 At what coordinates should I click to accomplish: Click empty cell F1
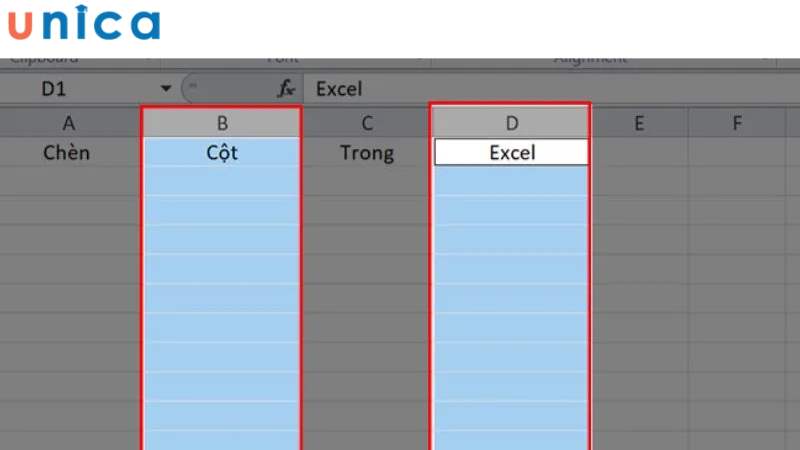tap(737, 153)
